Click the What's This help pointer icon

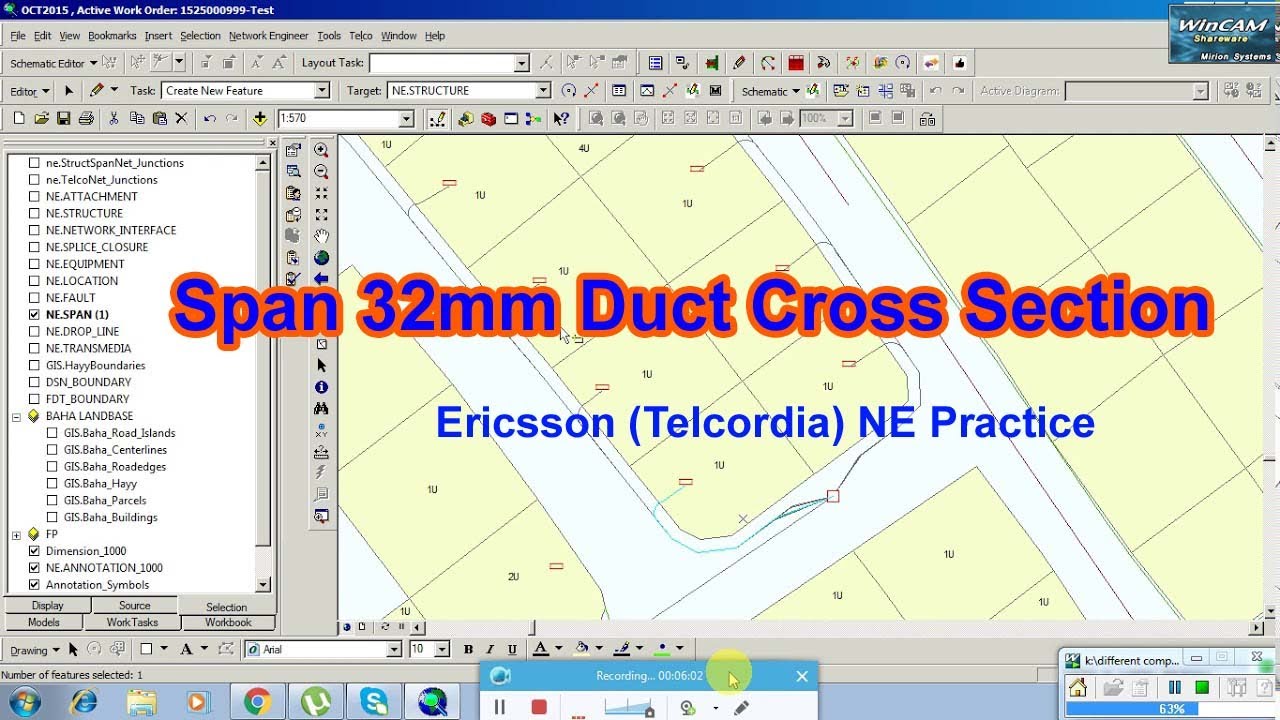(561, 118)
